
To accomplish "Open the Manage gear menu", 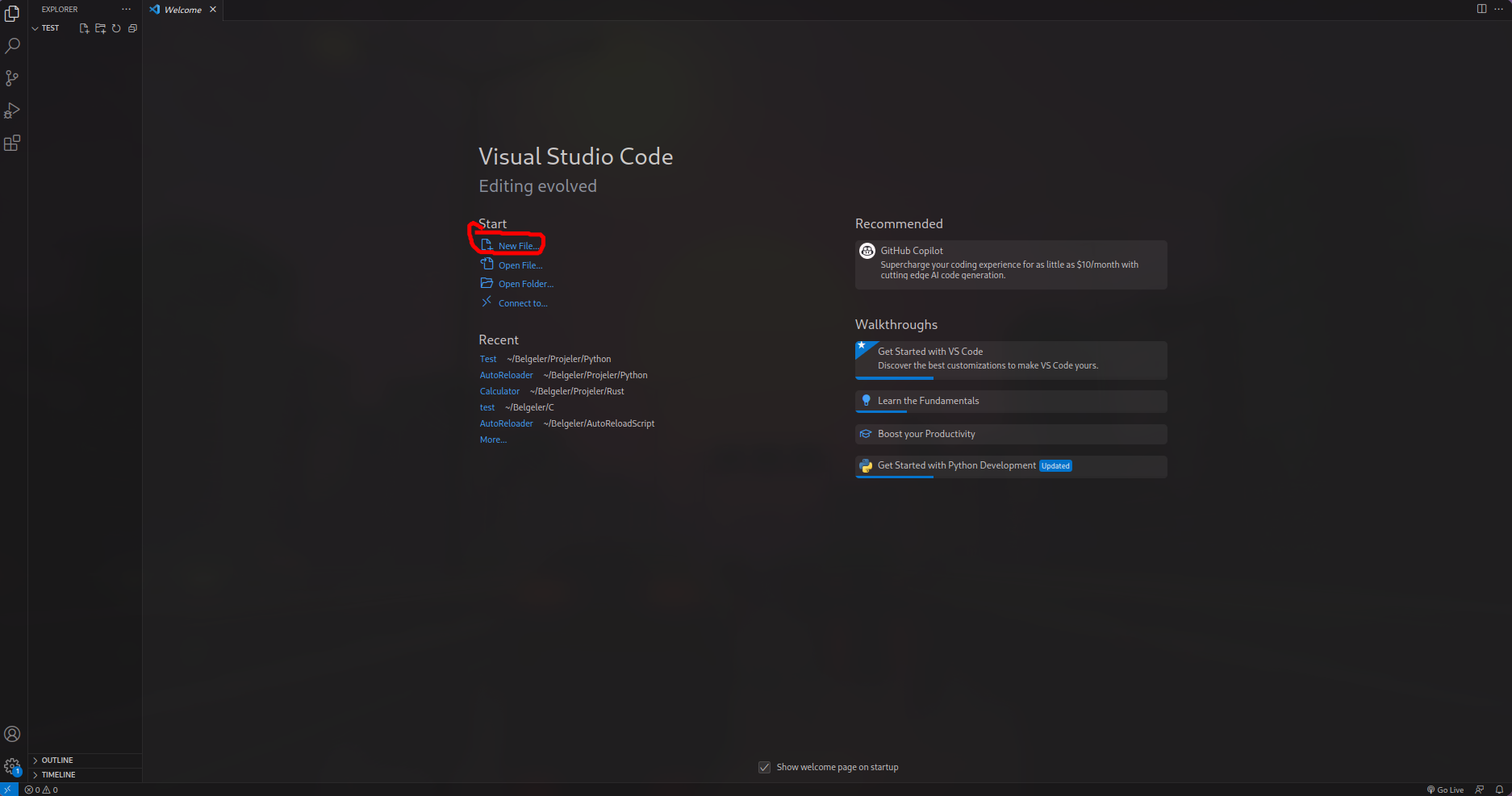I will (x=12, y=766).
